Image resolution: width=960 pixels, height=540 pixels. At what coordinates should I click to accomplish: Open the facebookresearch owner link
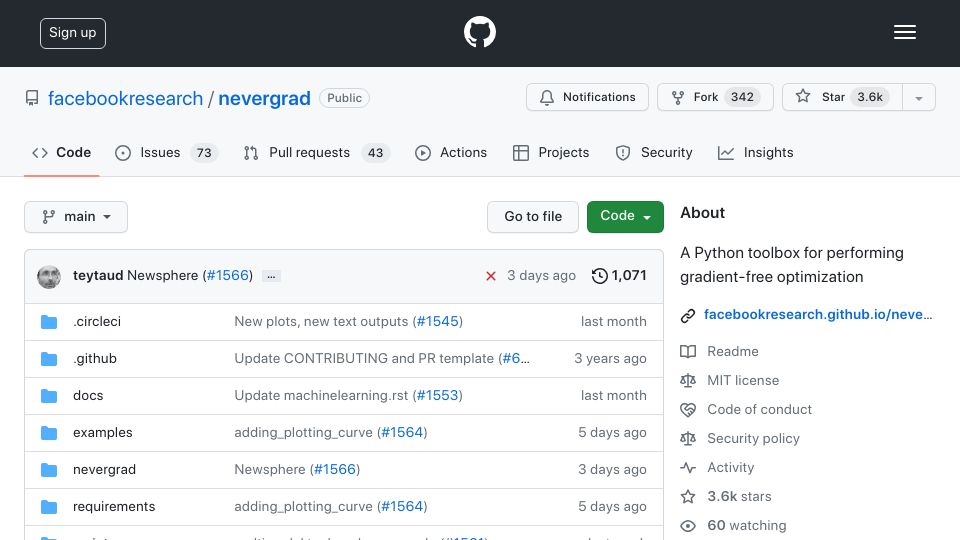coord(126,99)
